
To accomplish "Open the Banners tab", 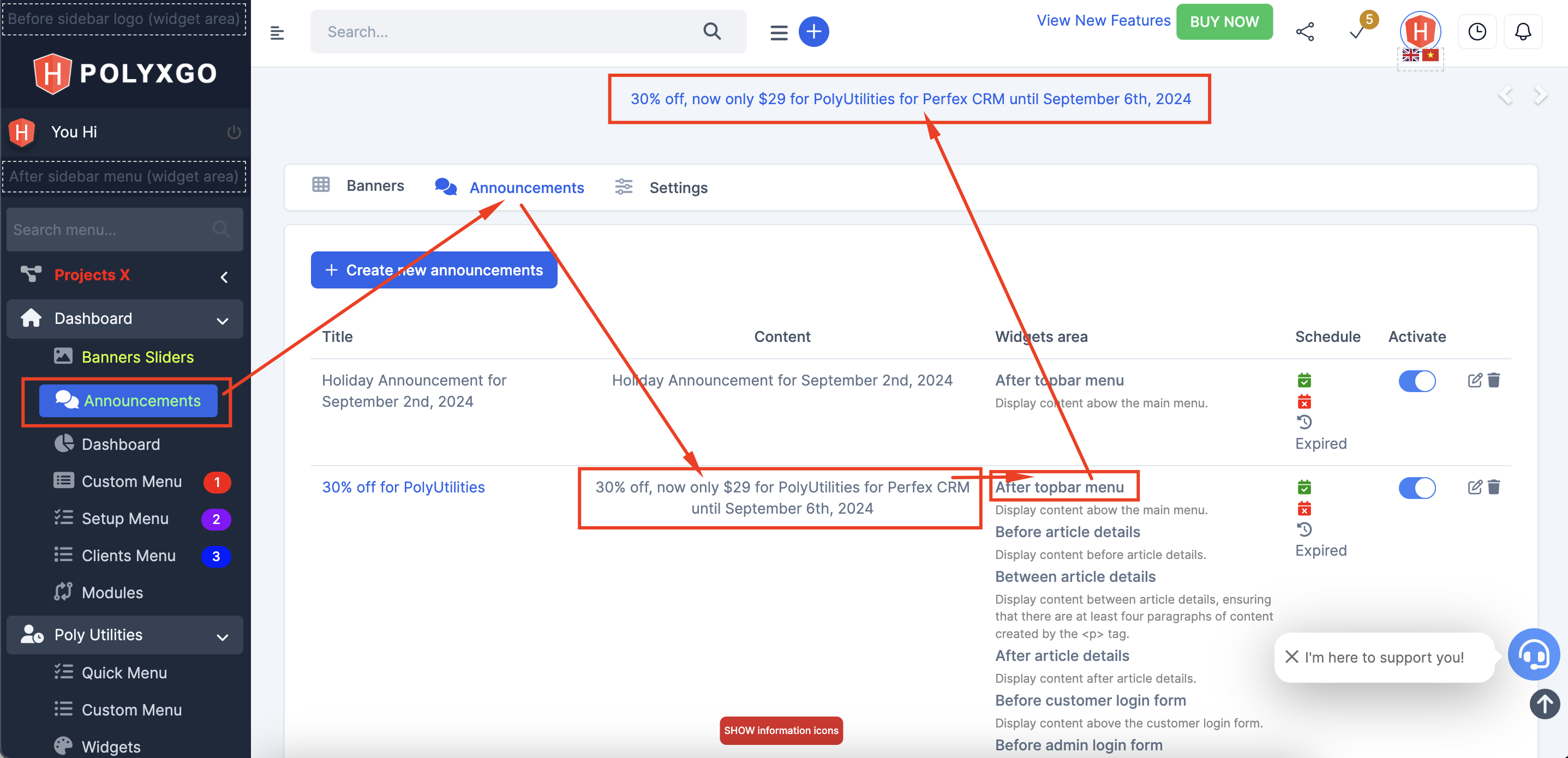I will coord(374,185).
